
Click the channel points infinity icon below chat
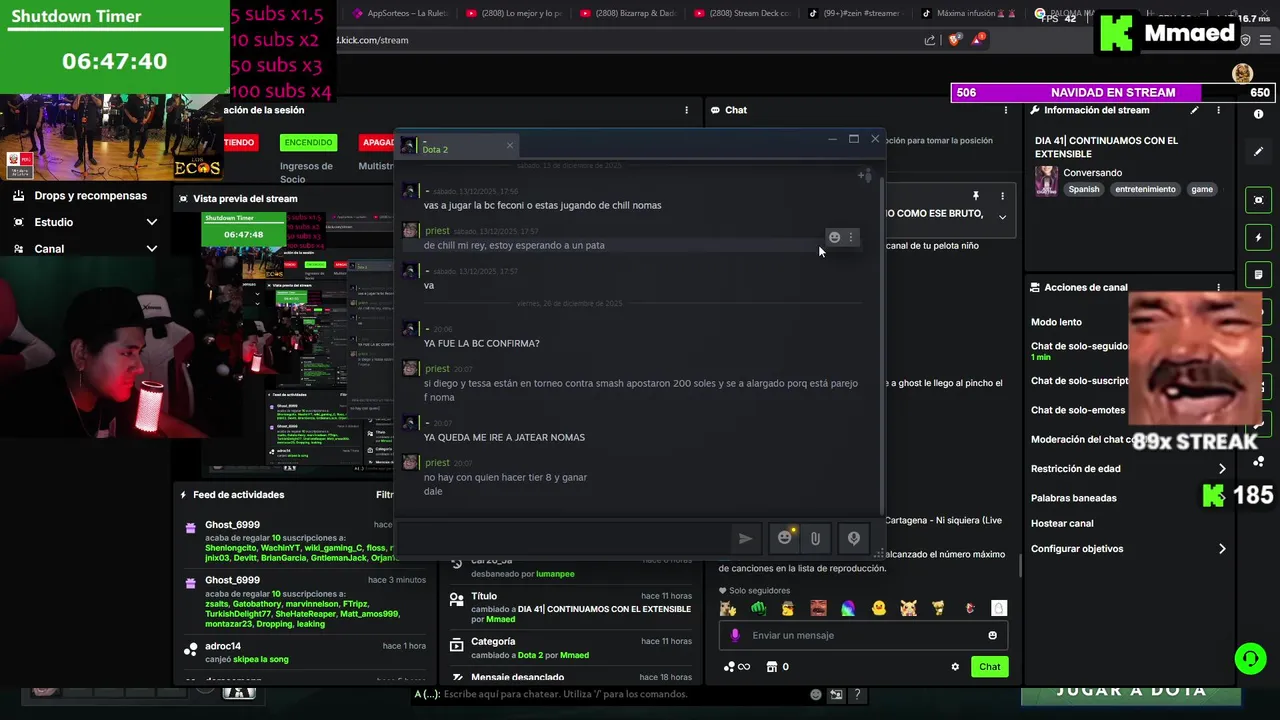coord(736,667)
